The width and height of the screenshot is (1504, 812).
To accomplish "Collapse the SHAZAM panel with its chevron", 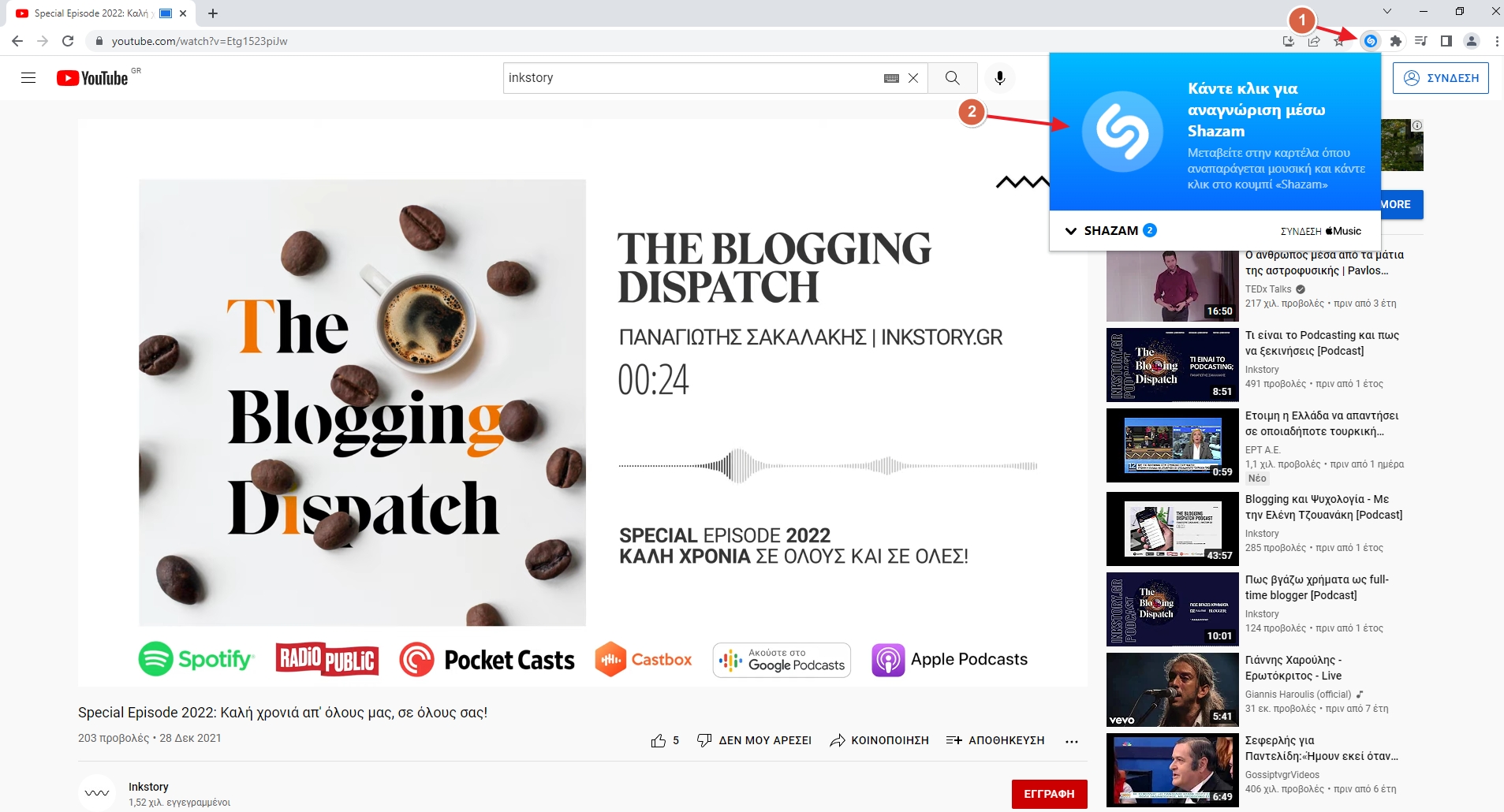I will click(1070, 230).
